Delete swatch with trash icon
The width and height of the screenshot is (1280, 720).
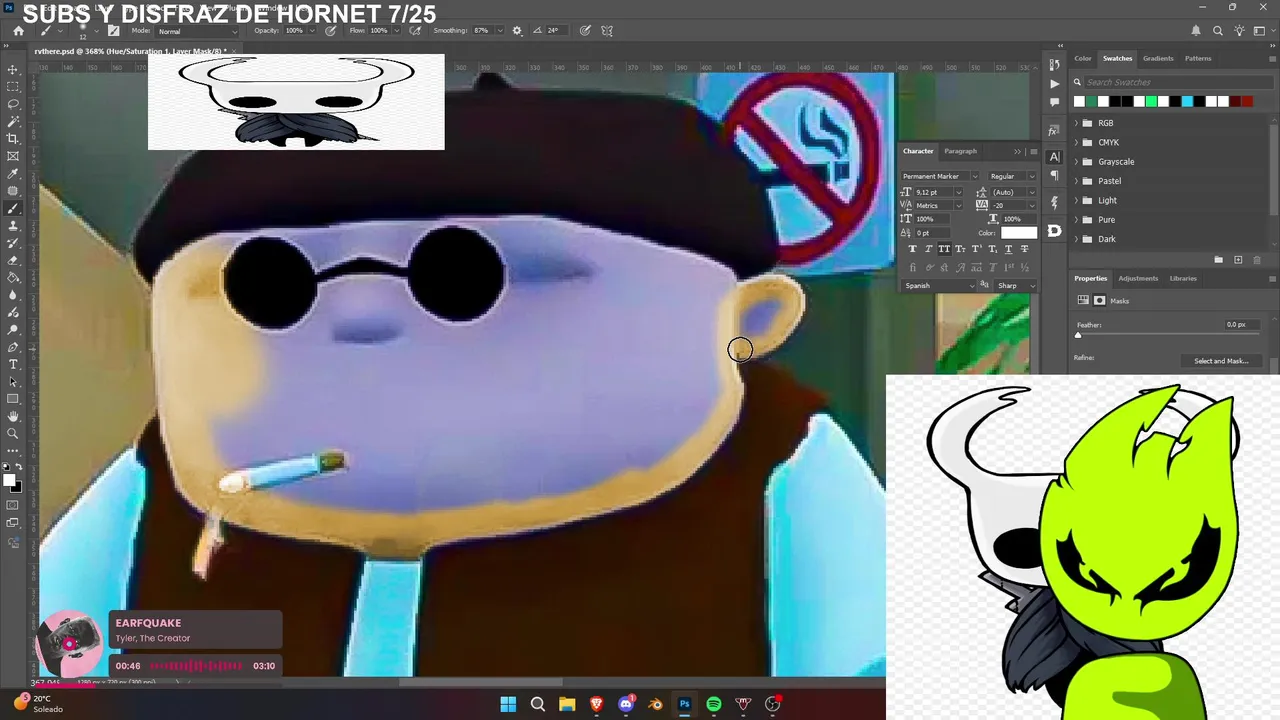(x=1257, y=260)
